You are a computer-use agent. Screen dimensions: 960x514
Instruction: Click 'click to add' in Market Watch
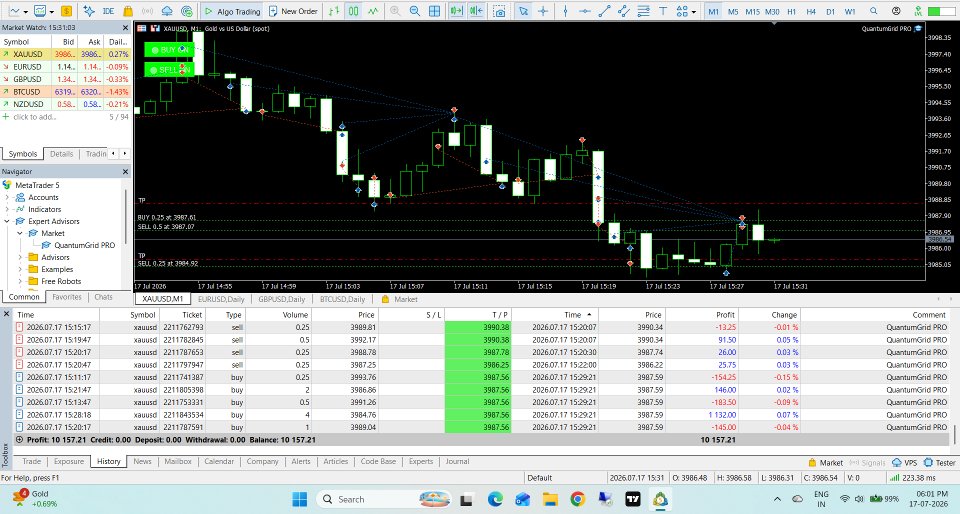(34, 117)
